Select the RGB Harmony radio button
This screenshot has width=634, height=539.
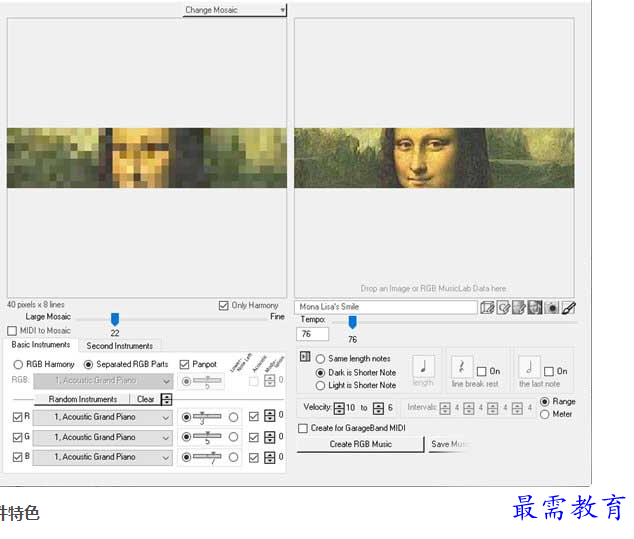click(x=18, y=365)
